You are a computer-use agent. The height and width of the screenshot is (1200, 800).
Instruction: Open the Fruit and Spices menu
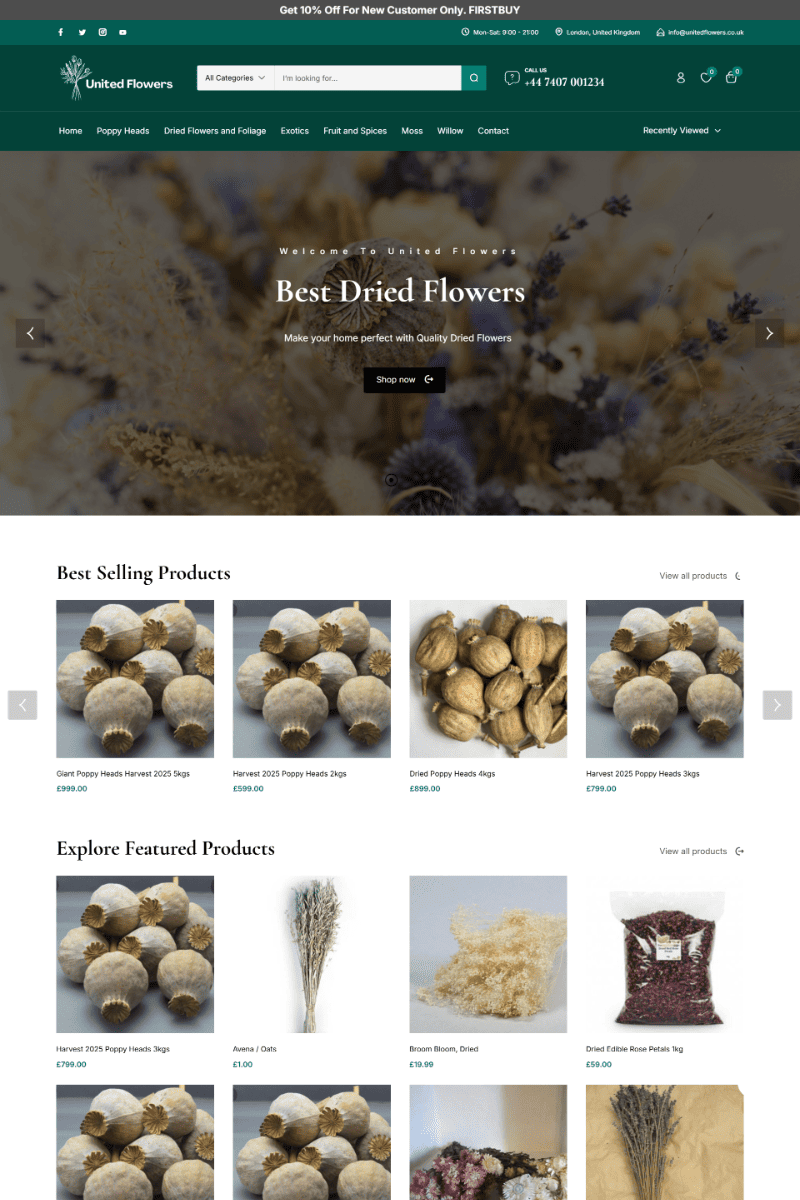pyautogui.click(x=355, y=131)
